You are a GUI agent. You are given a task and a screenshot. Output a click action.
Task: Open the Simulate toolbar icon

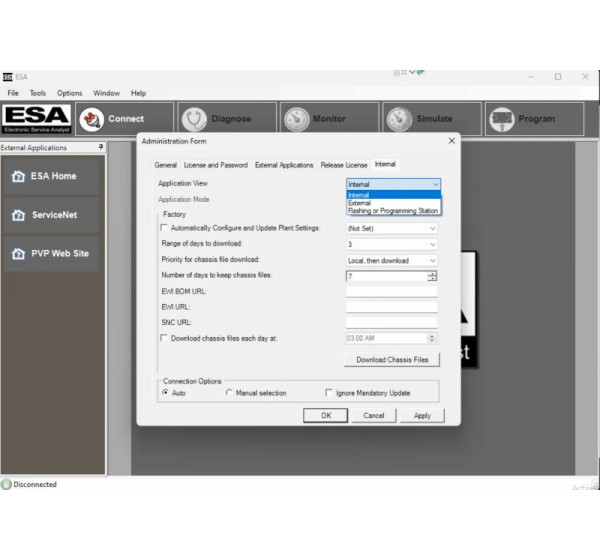[399, 119]
